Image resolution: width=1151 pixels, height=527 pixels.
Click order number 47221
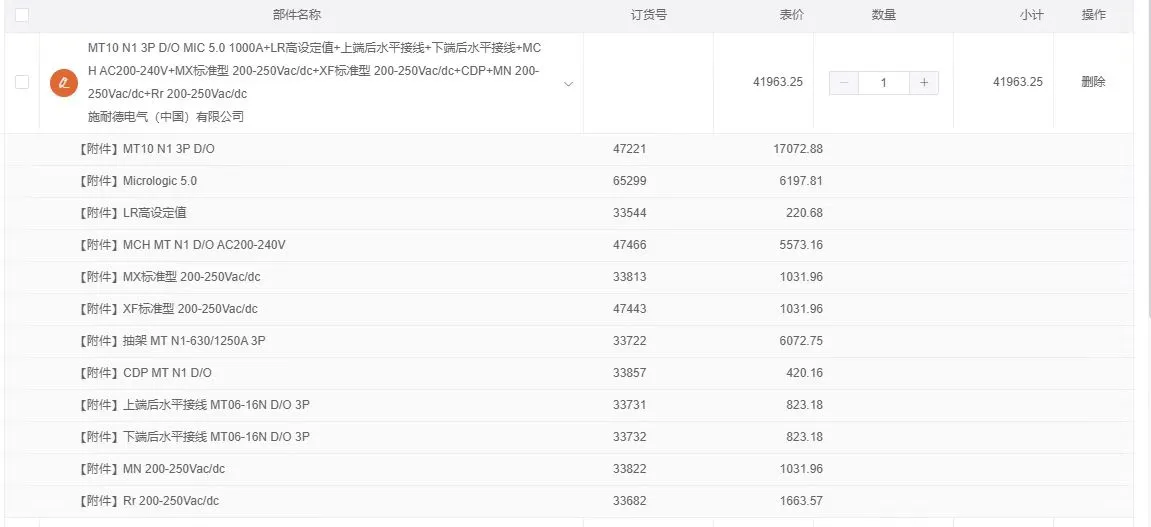630,149
